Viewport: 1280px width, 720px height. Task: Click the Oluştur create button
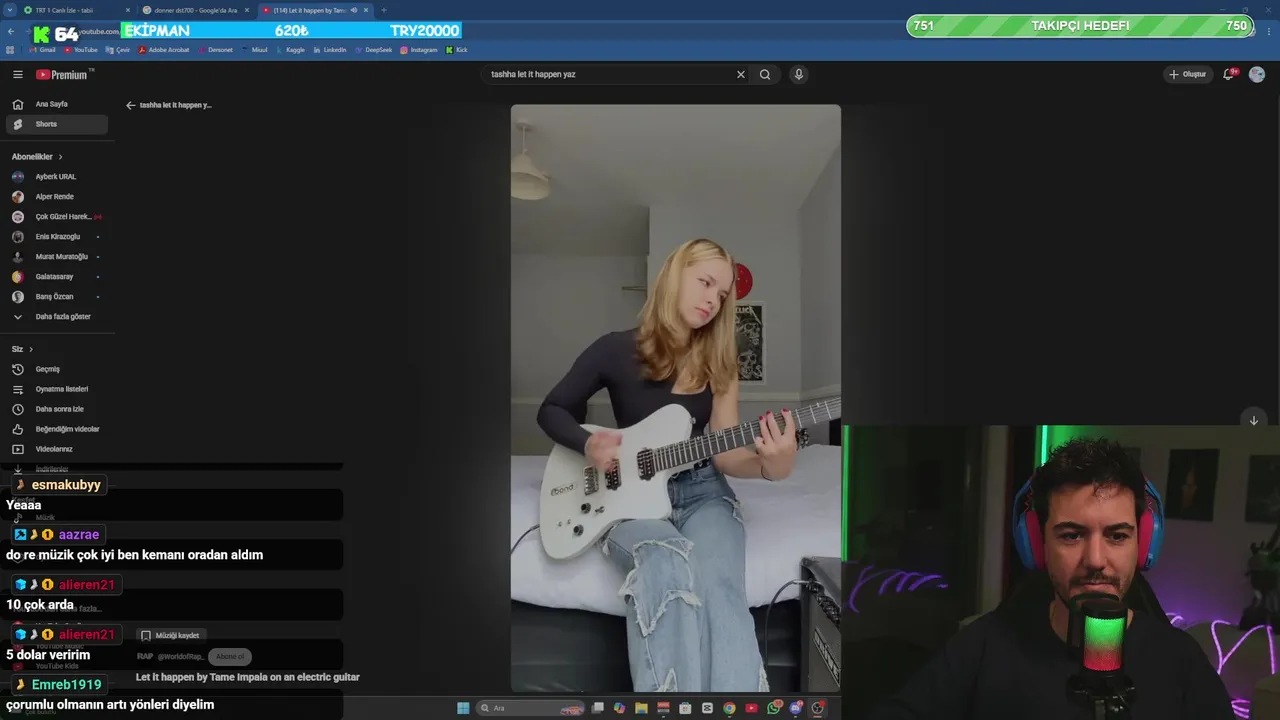[x=1187, y=74]
